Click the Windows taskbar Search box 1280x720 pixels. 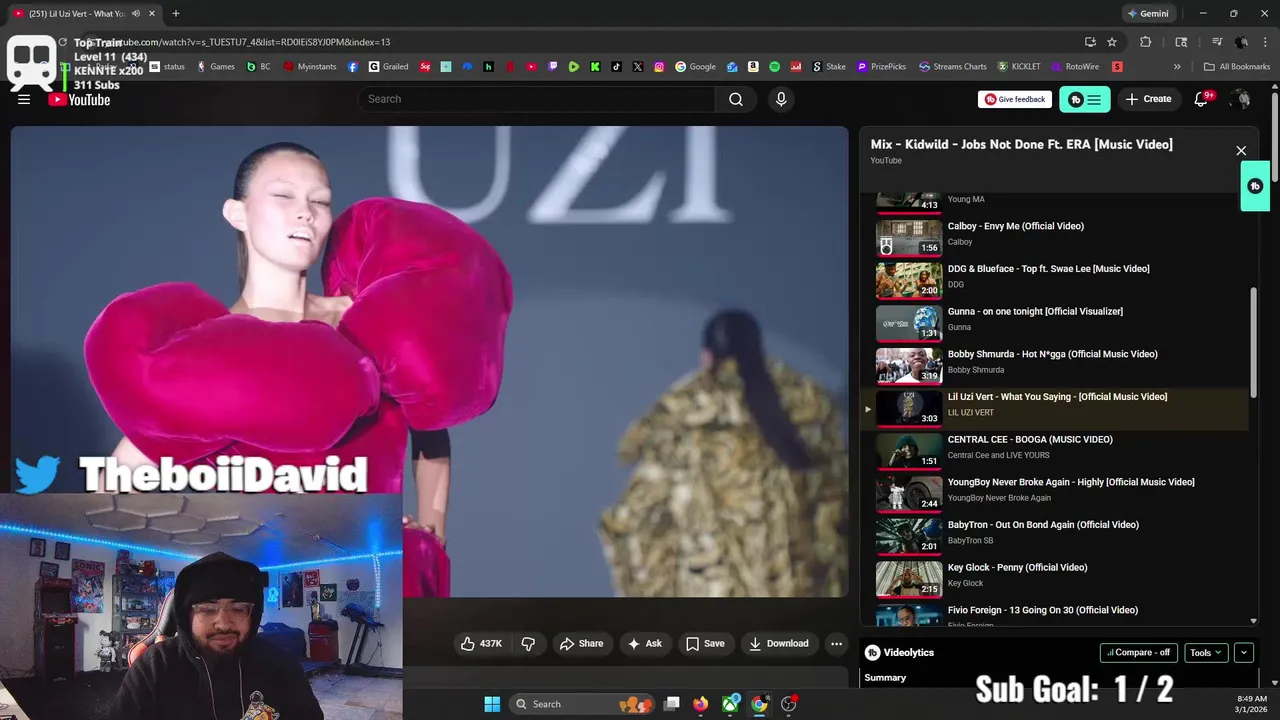pyautogui.click(x=582, y=704)
